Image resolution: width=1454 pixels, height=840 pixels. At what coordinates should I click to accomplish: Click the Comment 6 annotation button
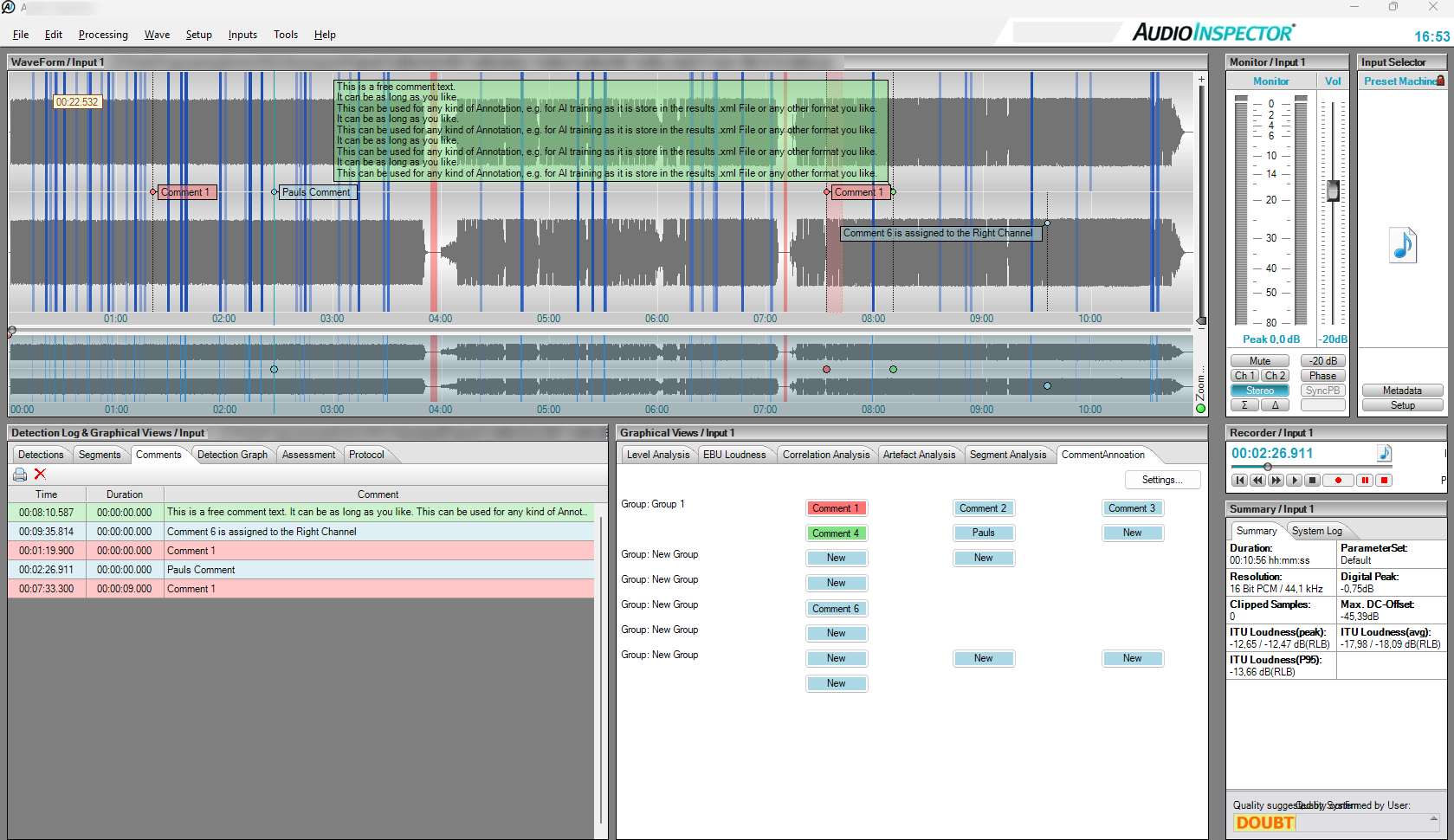click(x=836, y=609)
